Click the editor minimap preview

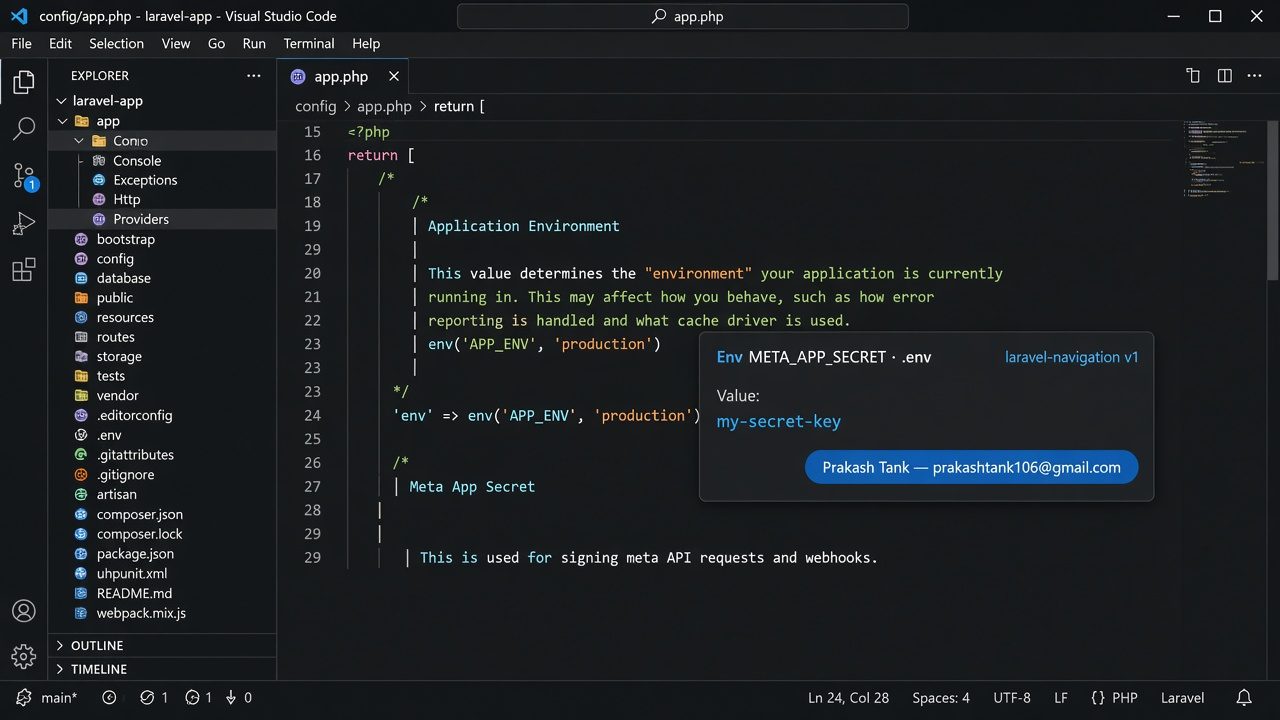coord(1222,160)
